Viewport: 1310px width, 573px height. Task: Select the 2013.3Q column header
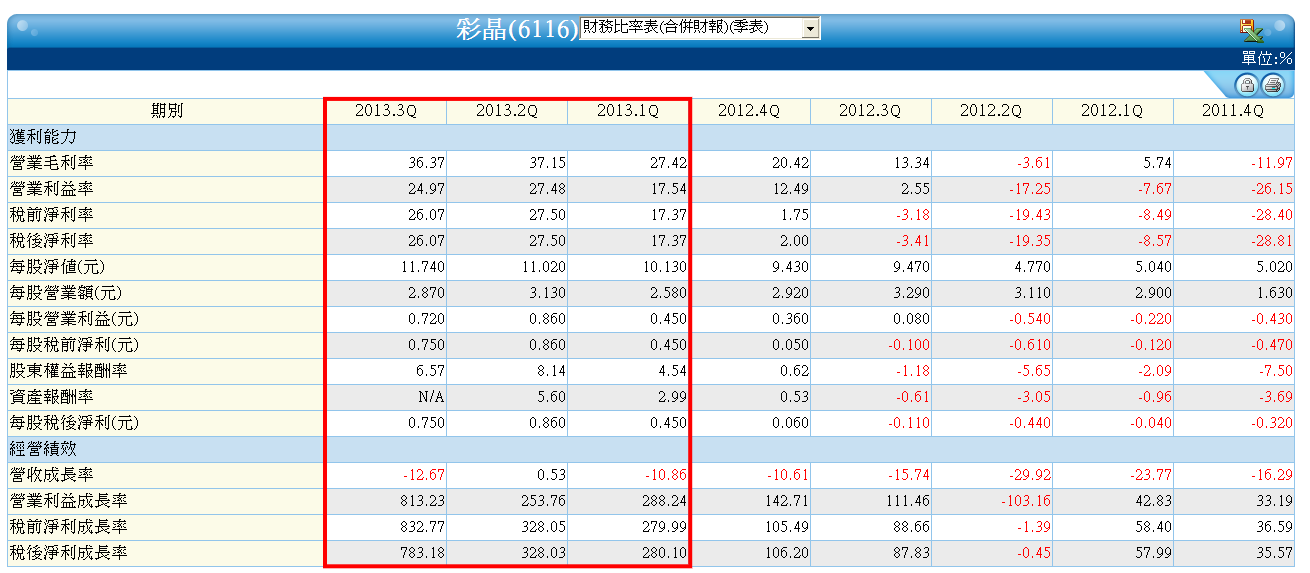pyautogui.click(x=385, y=111)
